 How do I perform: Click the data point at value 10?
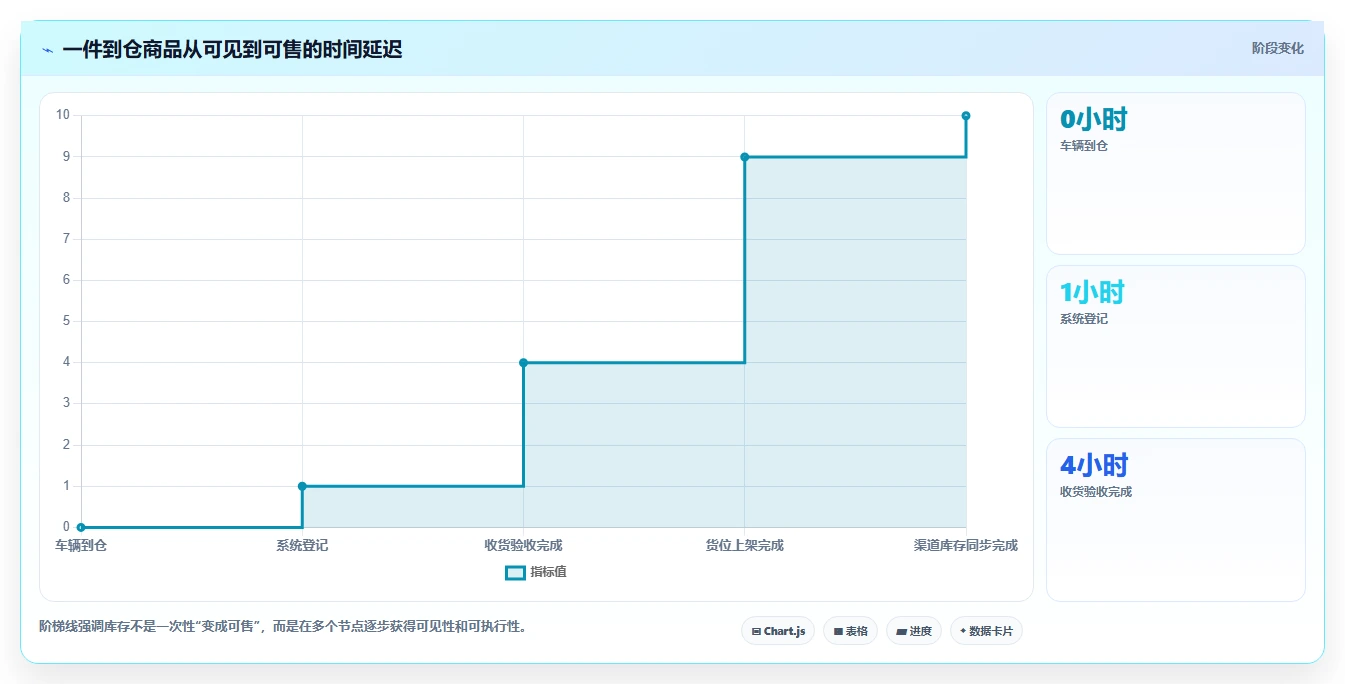966,116
